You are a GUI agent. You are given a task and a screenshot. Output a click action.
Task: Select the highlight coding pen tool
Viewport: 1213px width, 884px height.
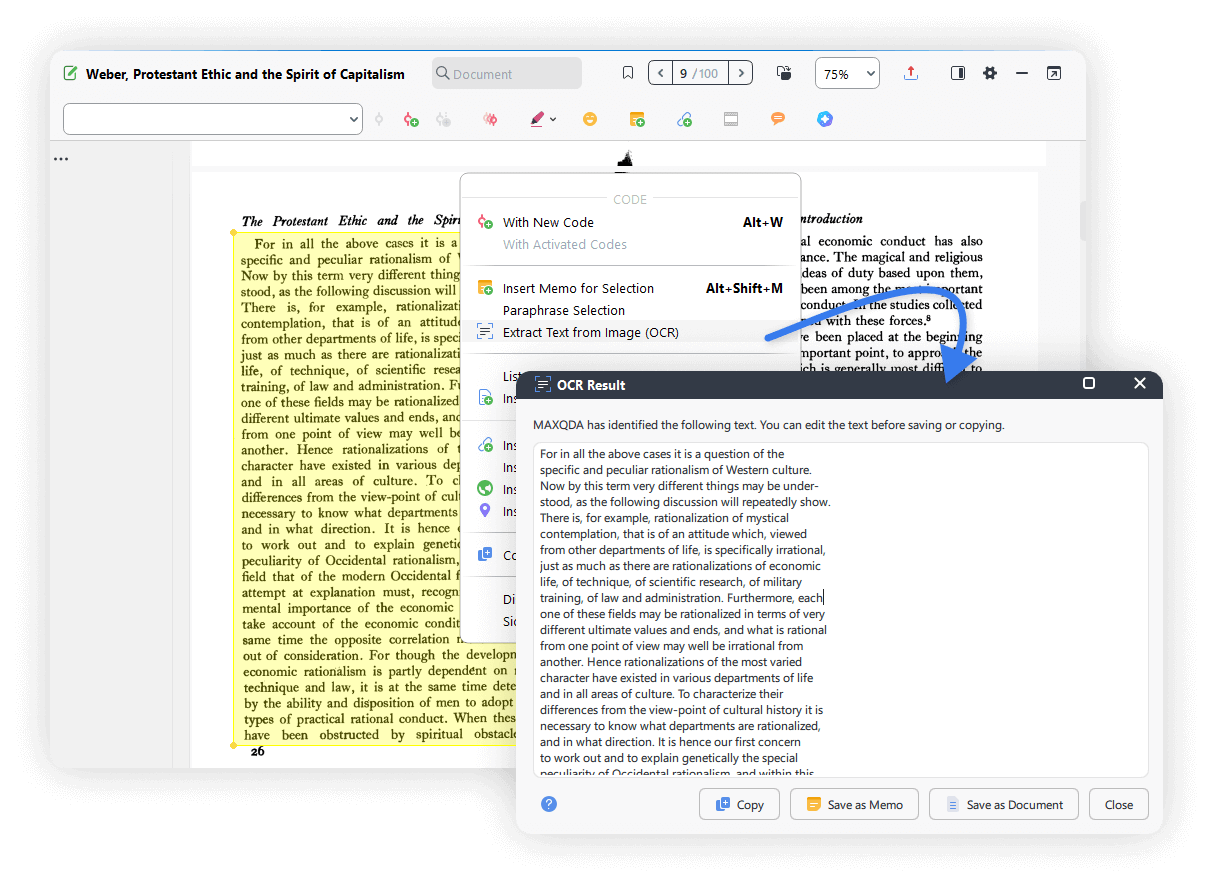[537, 119]
